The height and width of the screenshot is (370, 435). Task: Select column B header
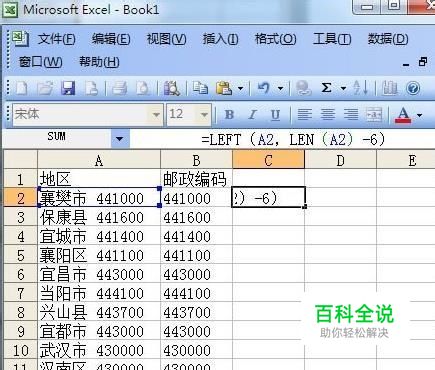pyautogui.click(x=196, y=160)
